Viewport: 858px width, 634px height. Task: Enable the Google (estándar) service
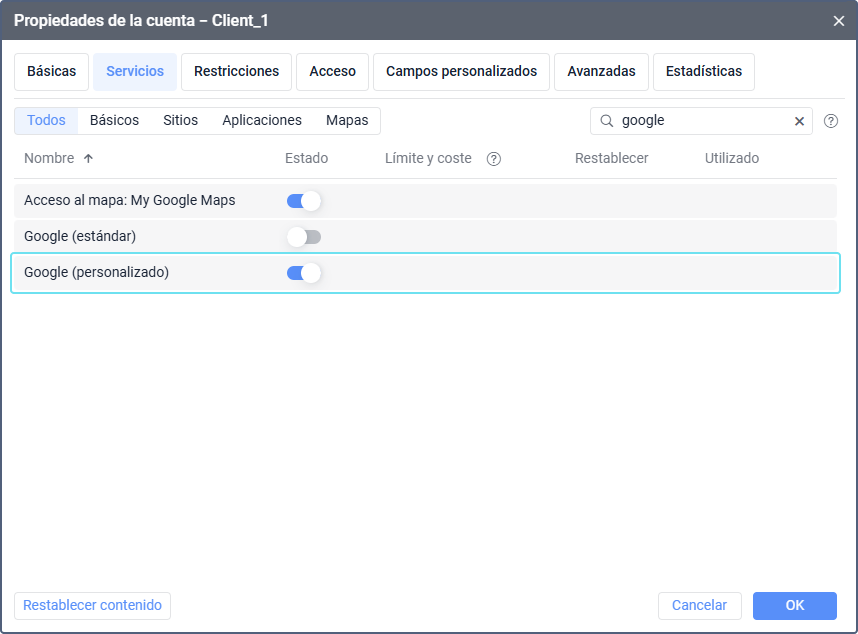click(304, 237)
